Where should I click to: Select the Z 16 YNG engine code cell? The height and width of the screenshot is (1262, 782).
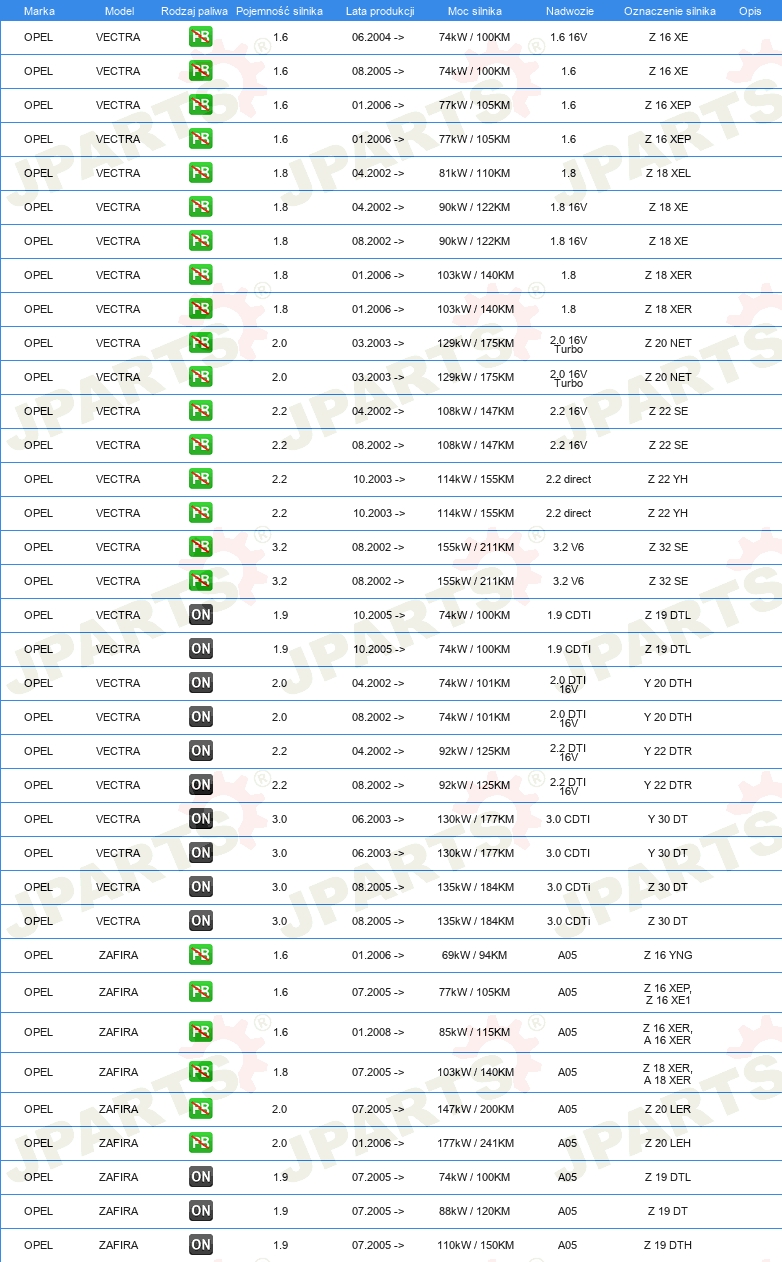click(x=668, y=955)
